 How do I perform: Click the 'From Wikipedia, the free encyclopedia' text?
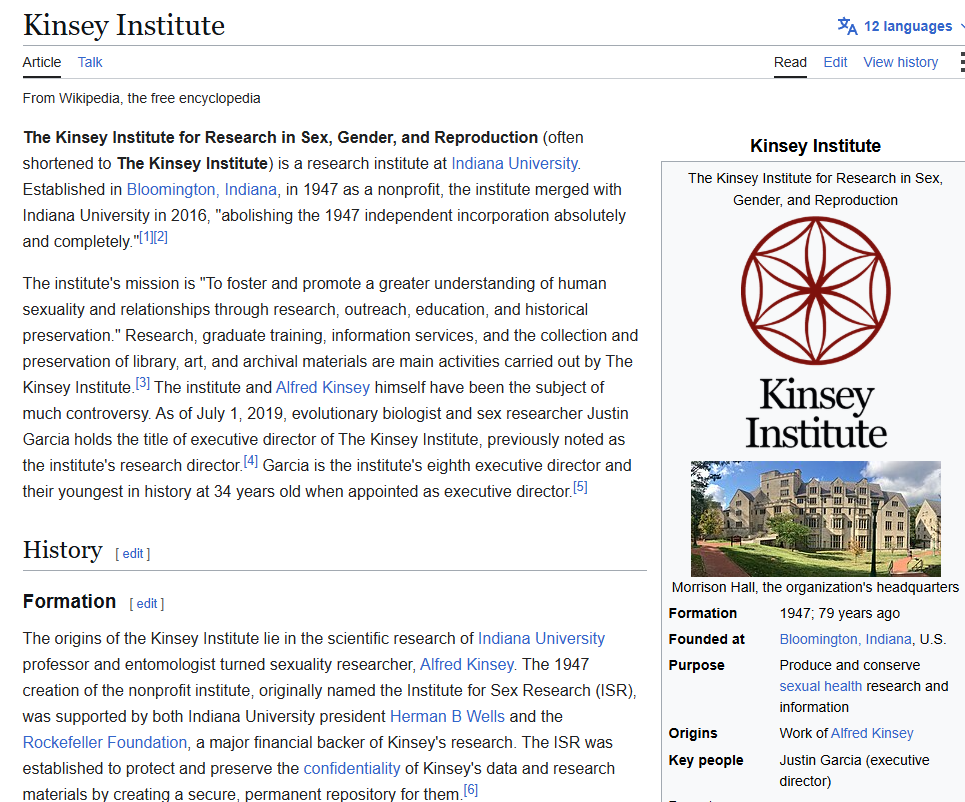[142, 98]
